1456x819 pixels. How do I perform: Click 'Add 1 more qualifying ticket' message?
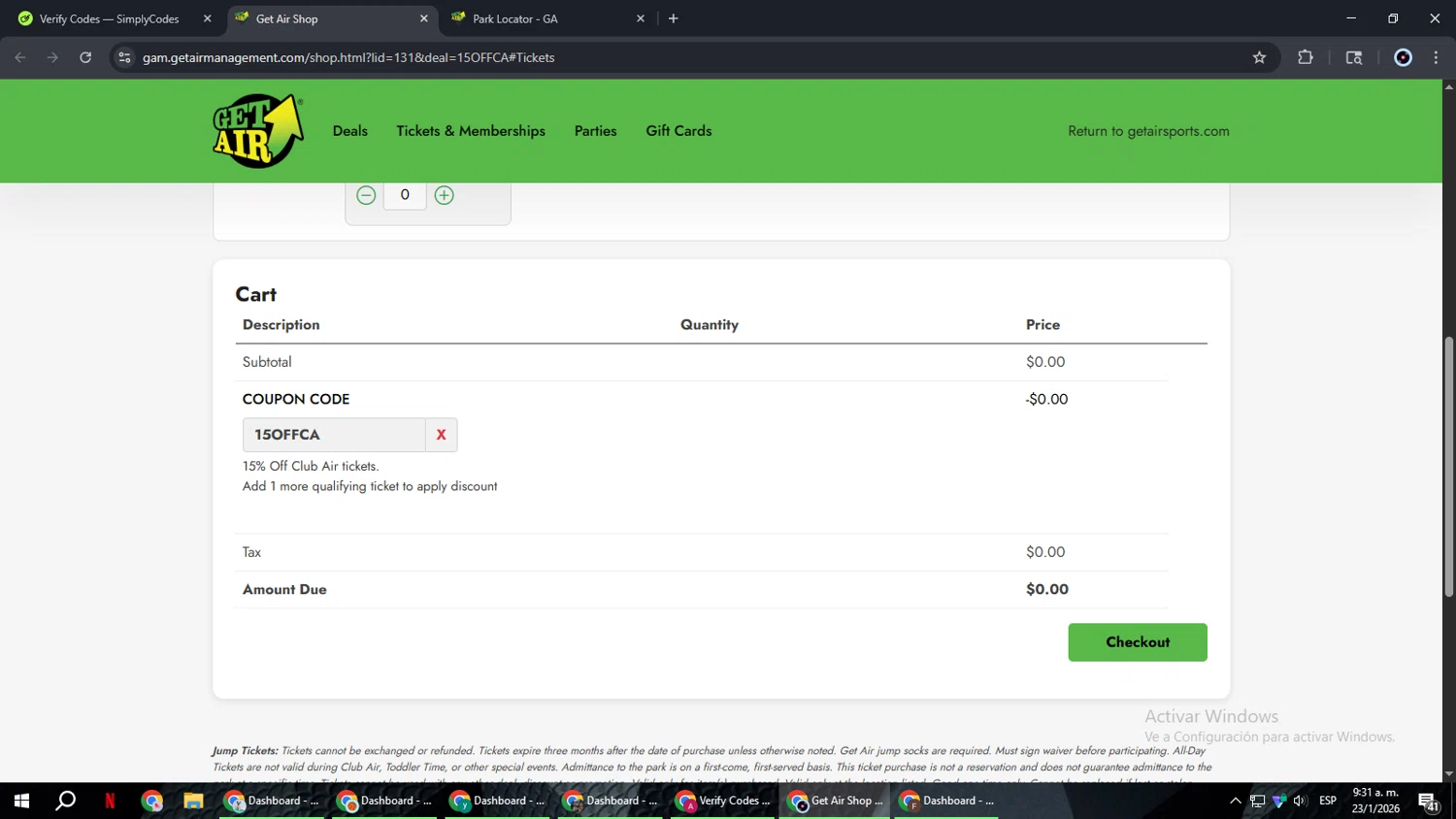coord(370,486)
